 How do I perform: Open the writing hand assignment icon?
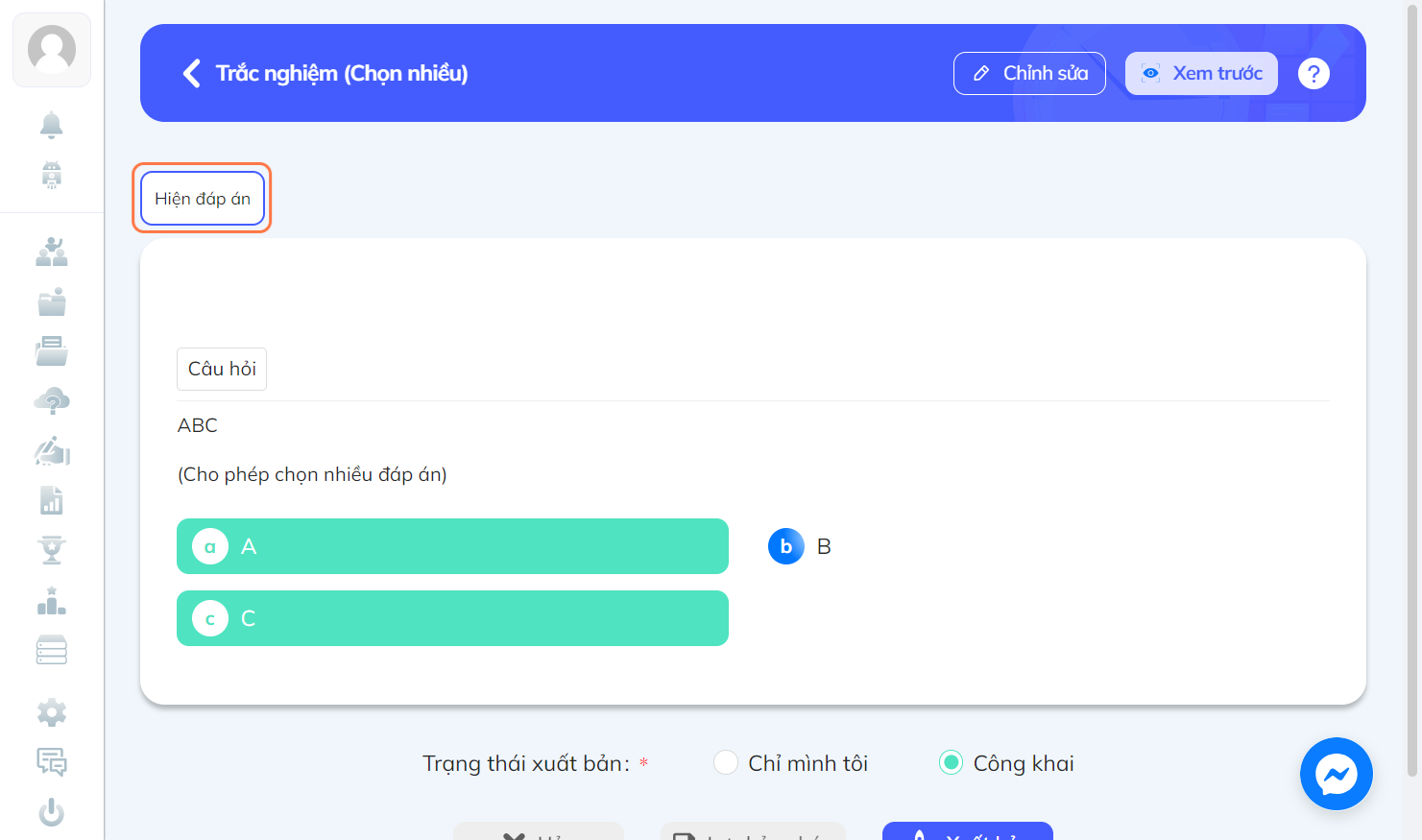coord(52,451)
